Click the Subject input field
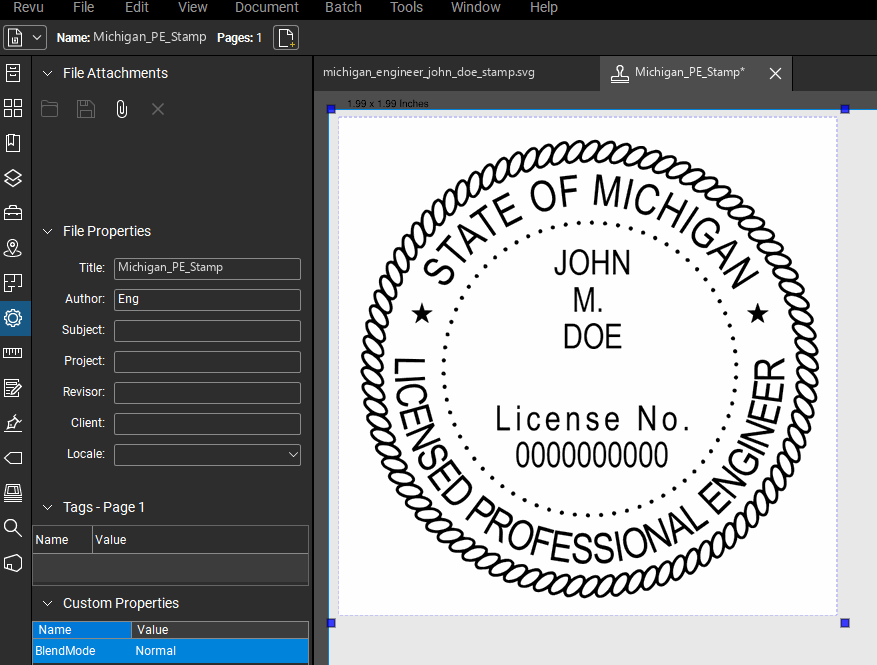This screenshot has width=877, height=665. 208,331
